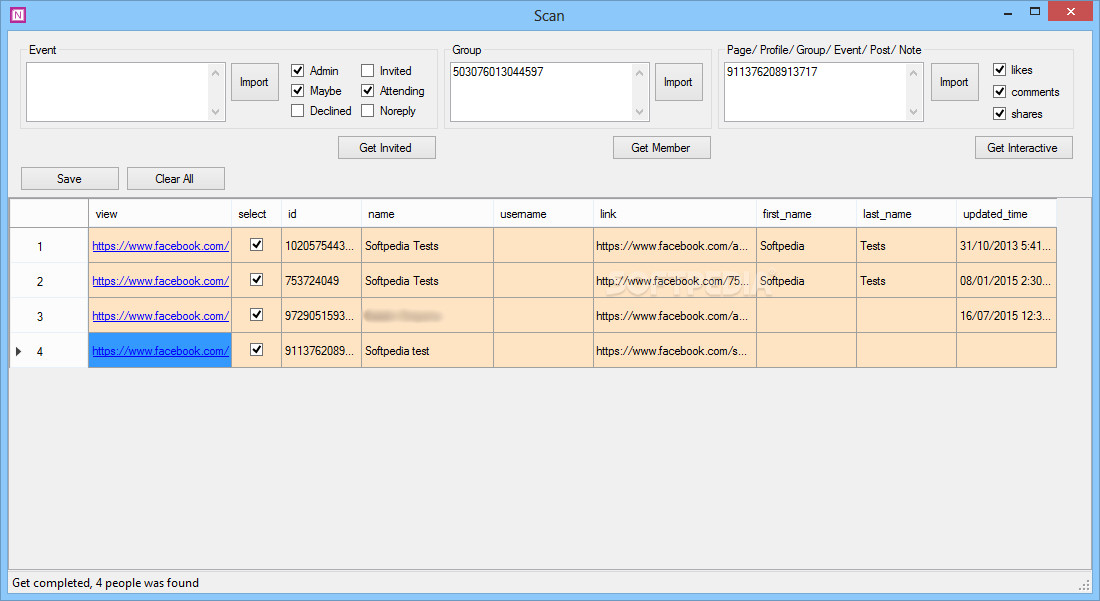The height and width of the screenshot is (601, 1100).
Task: Click the date cell starting 08/01/2015
Action: pos(1006,281)
